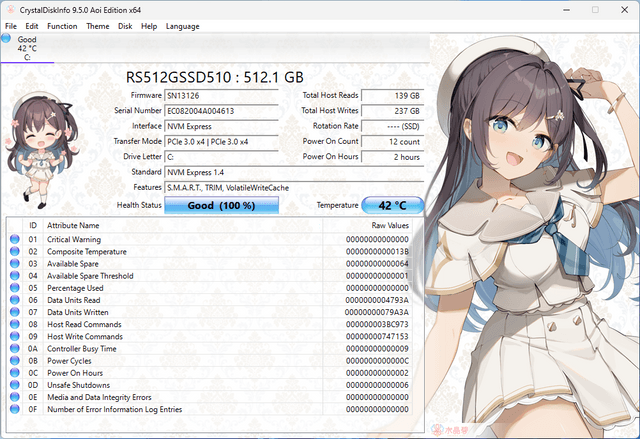This screenshot has height=439, width=640.
Task: Select the C: drive Good 42 °C tab
Action: point(27,48)
